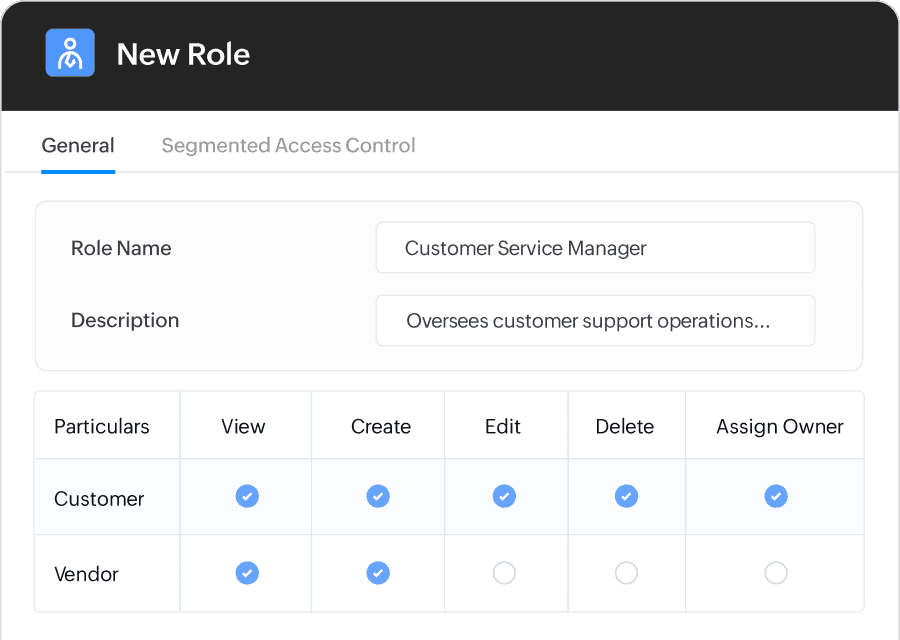Uncheck View permission for Customer

tap(247, 497)
